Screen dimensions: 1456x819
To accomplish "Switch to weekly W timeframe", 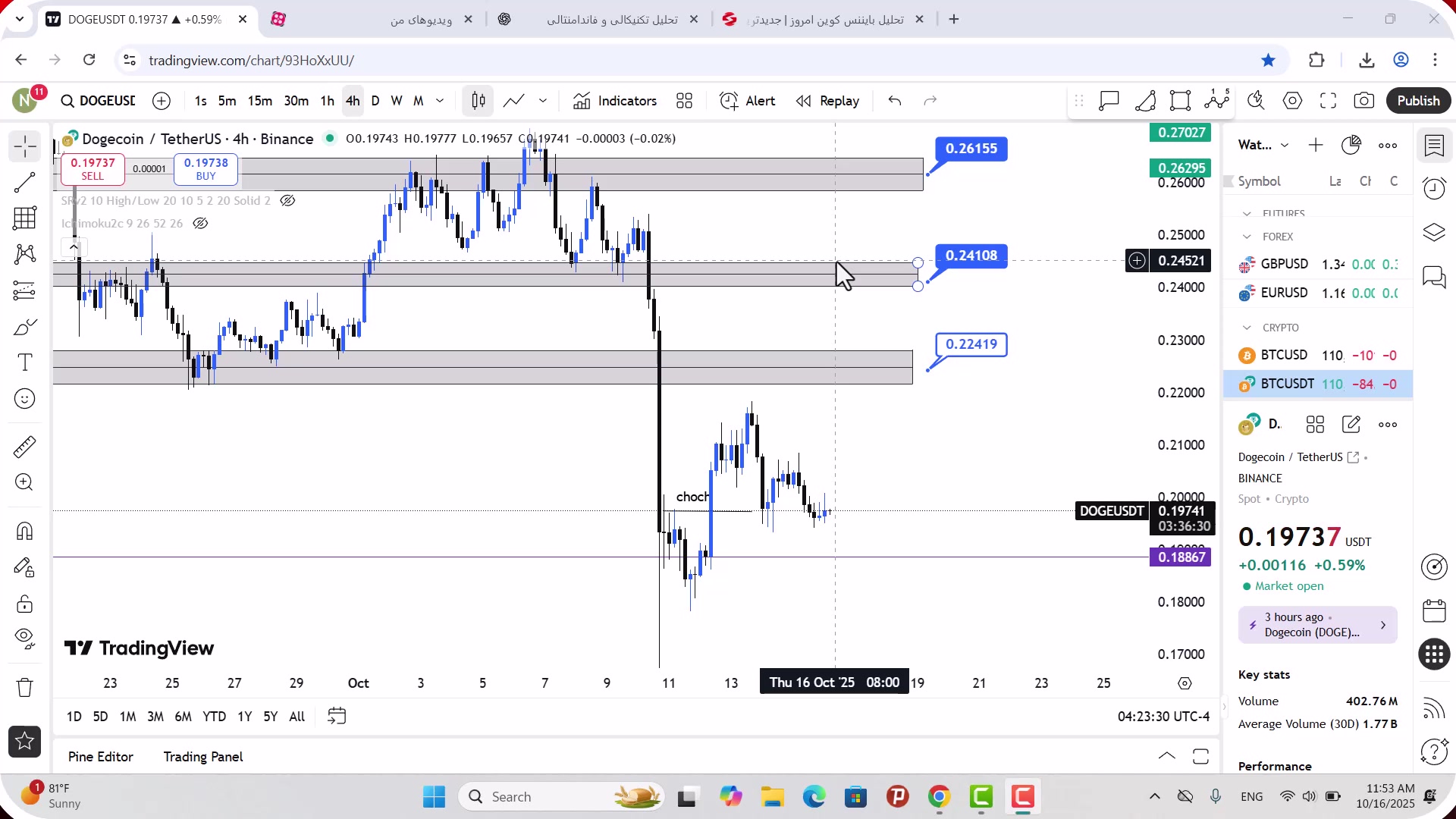I will 397,101.
